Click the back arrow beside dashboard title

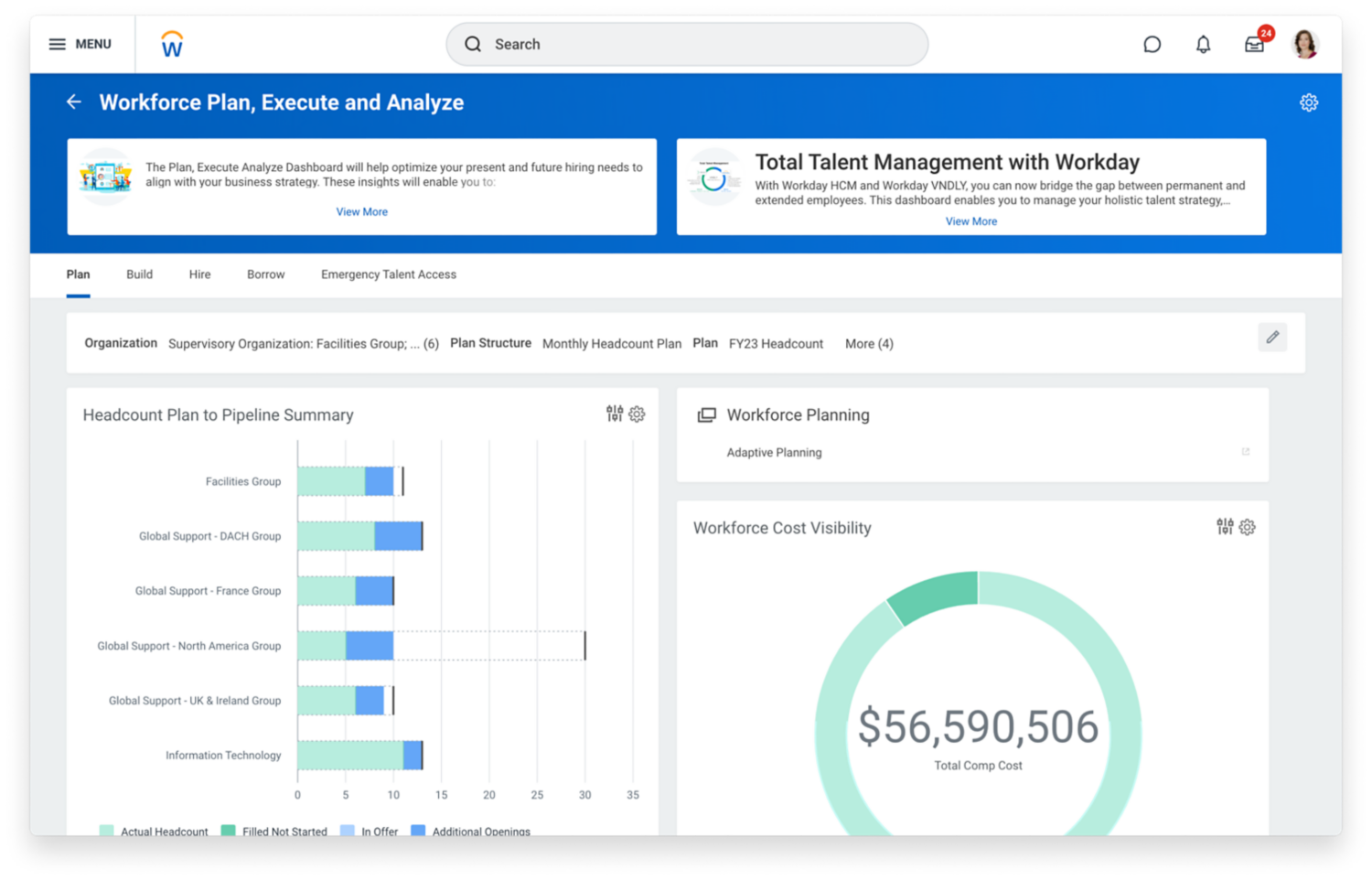tap(74, 102)
